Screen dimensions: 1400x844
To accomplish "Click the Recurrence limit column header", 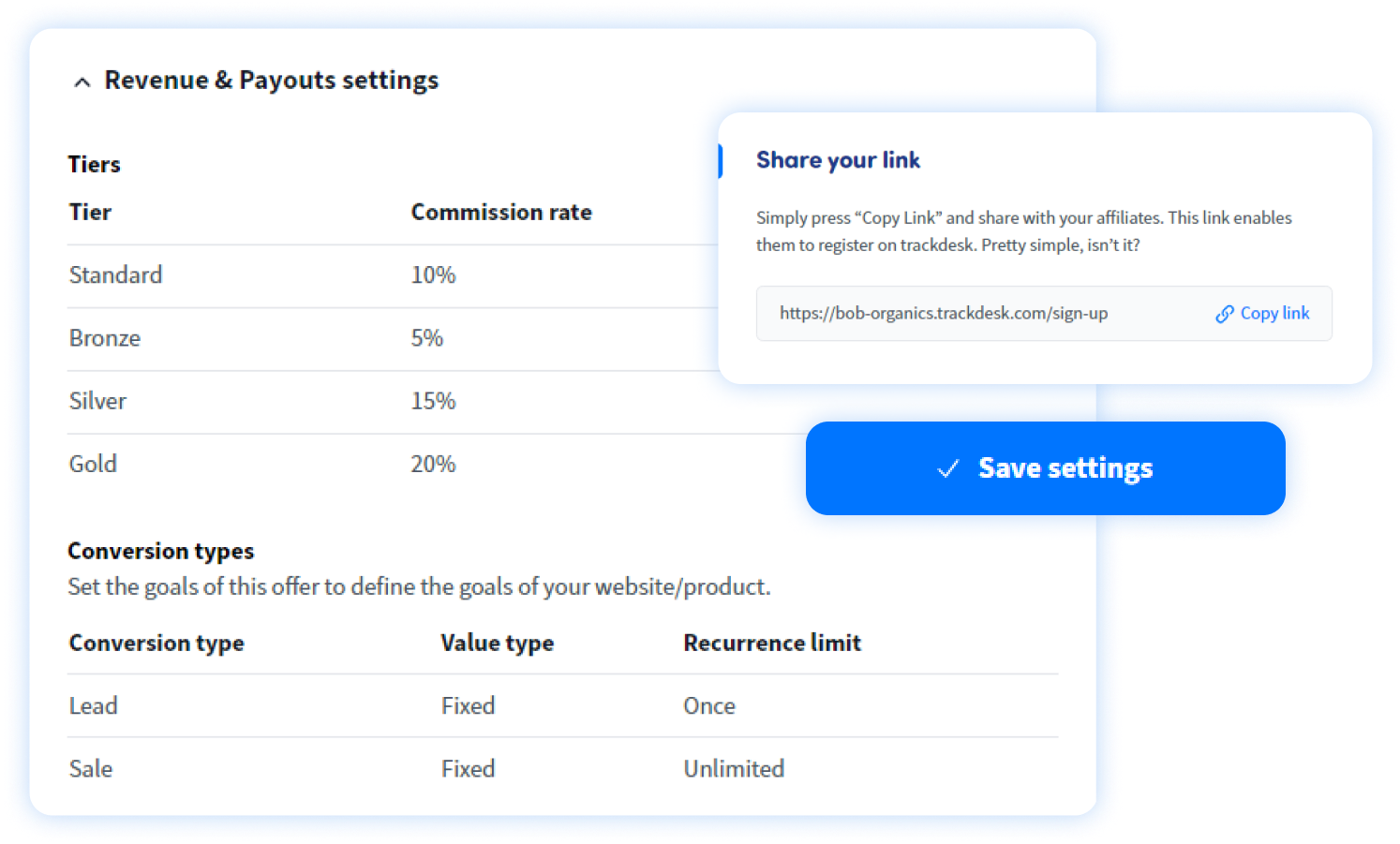I will coord(772,643).
